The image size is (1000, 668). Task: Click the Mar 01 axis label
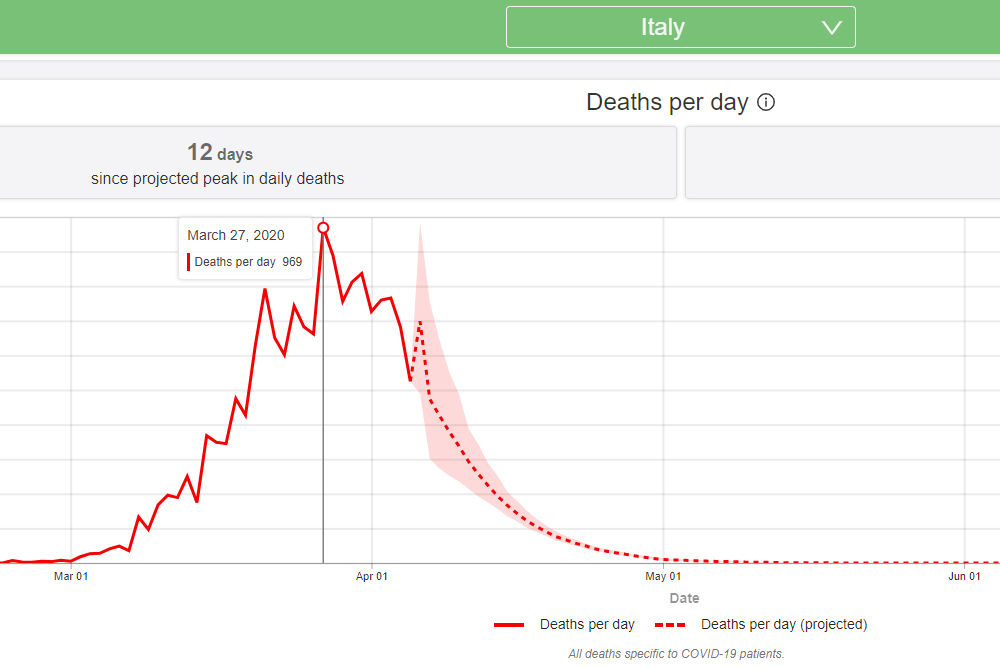(x=71, y=576)
